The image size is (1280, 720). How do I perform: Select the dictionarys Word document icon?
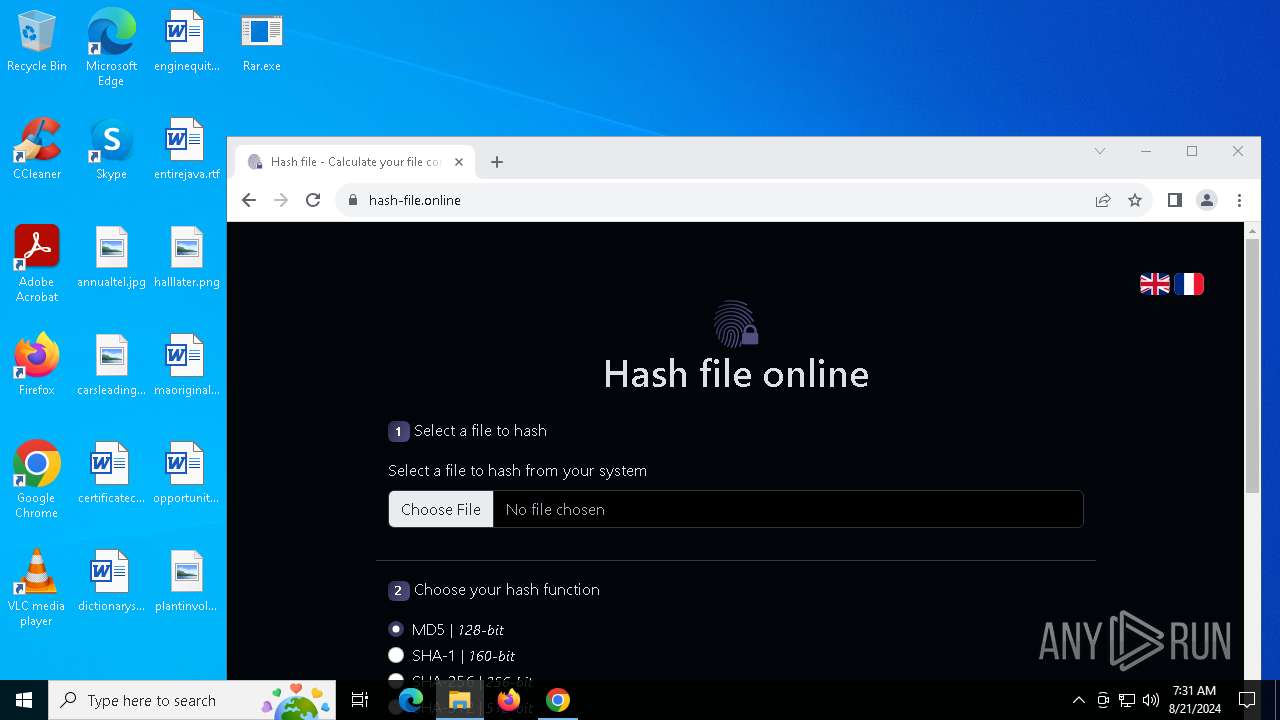(111, 582)
